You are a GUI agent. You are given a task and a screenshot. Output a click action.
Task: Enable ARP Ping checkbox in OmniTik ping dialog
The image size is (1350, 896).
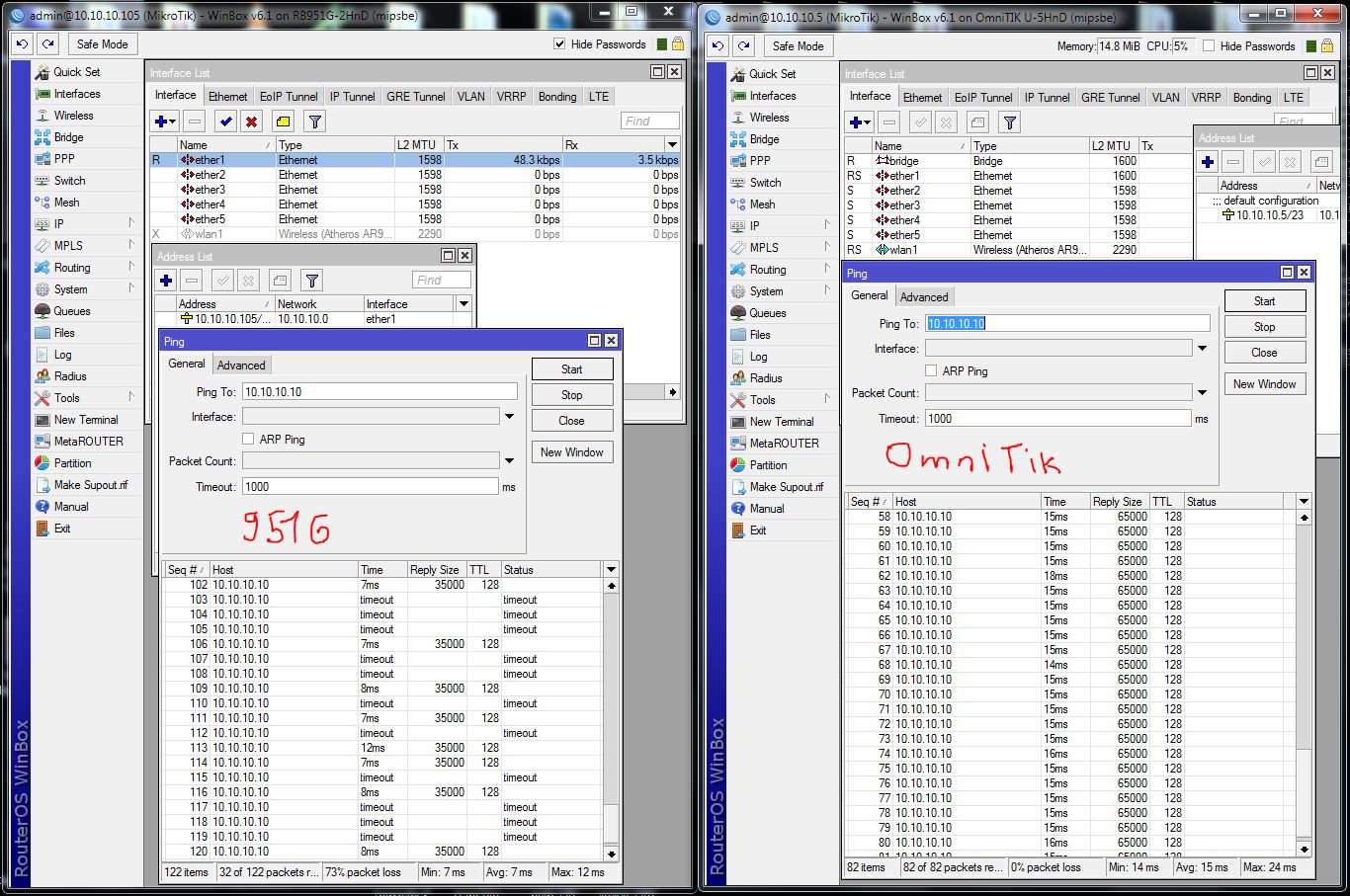(931, 370)
